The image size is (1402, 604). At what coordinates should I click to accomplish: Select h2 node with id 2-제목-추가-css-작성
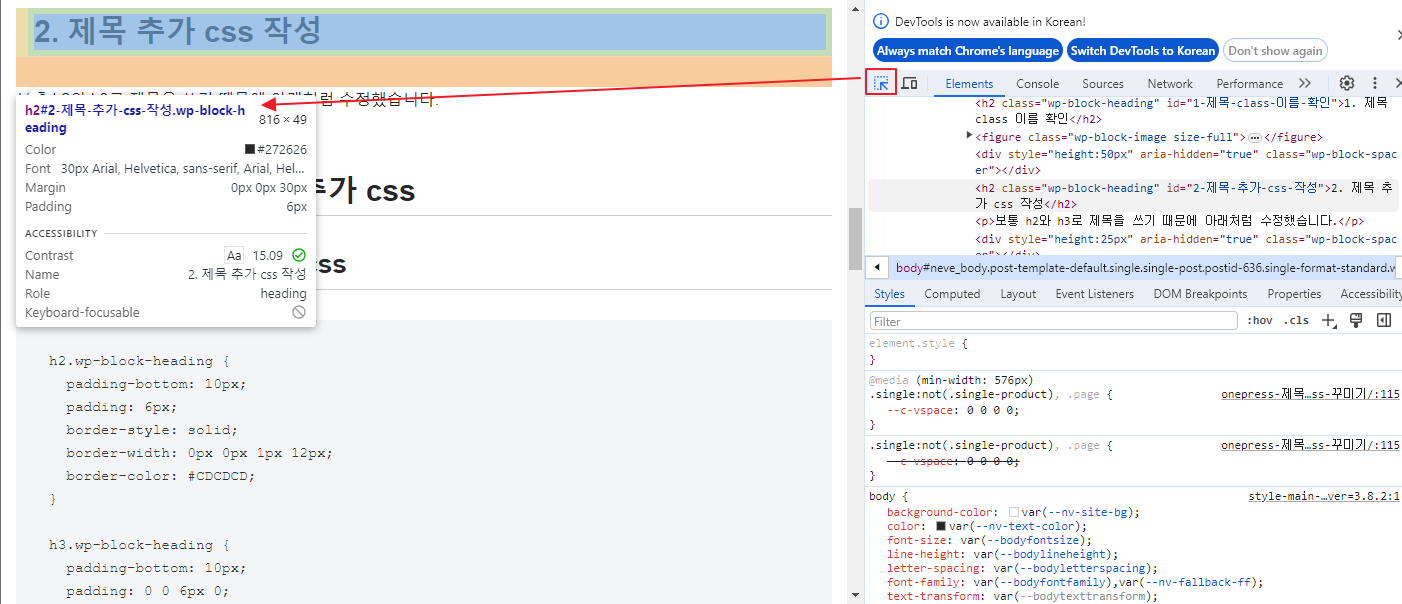point(1132,195)
